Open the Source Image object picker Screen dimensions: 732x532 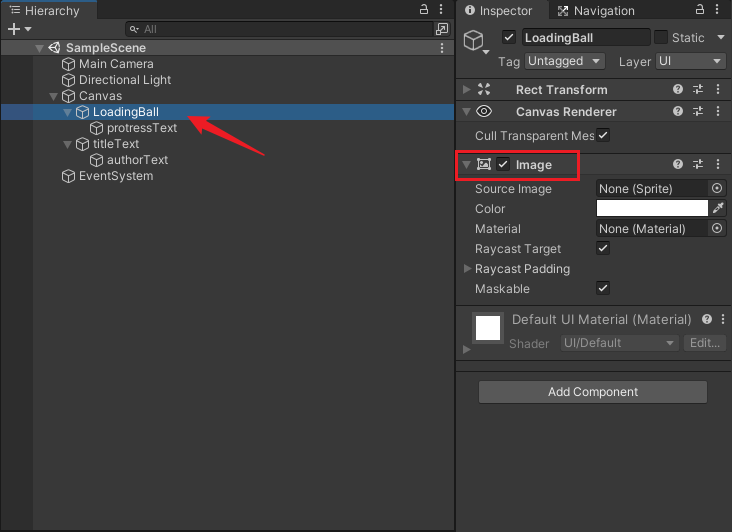(717, 188)
